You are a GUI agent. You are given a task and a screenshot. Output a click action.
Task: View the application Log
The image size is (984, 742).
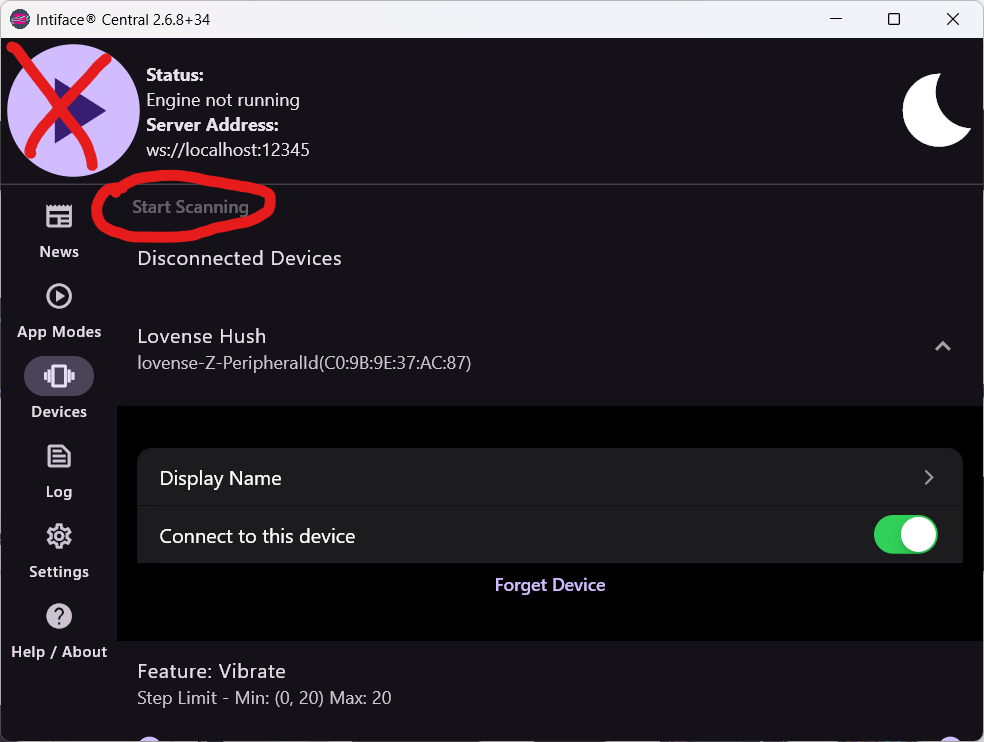click(x=58, y=469)
